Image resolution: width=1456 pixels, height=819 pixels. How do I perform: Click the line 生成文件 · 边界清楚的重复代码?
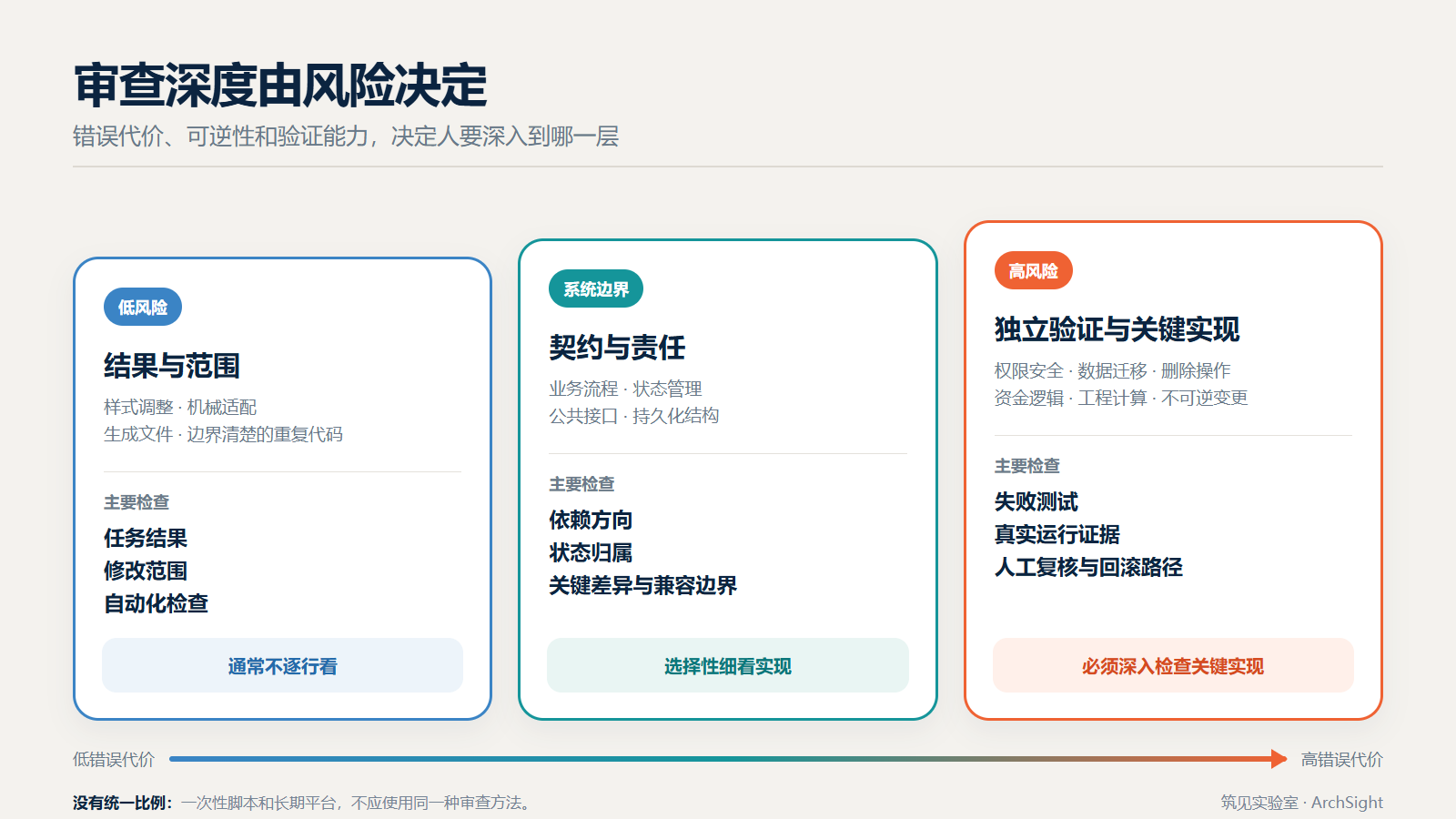click(223, 434)
